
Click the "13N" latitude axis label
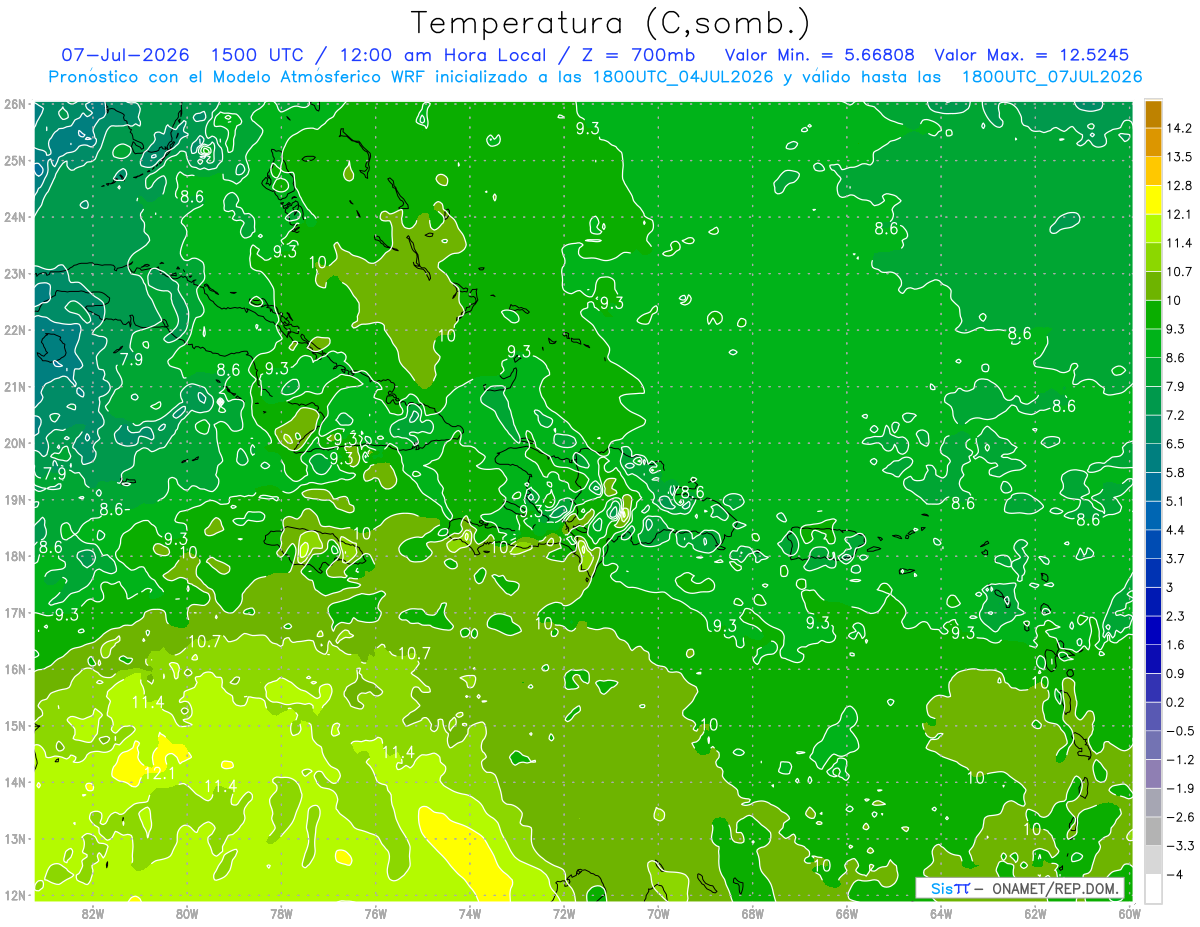click(14, 839)
